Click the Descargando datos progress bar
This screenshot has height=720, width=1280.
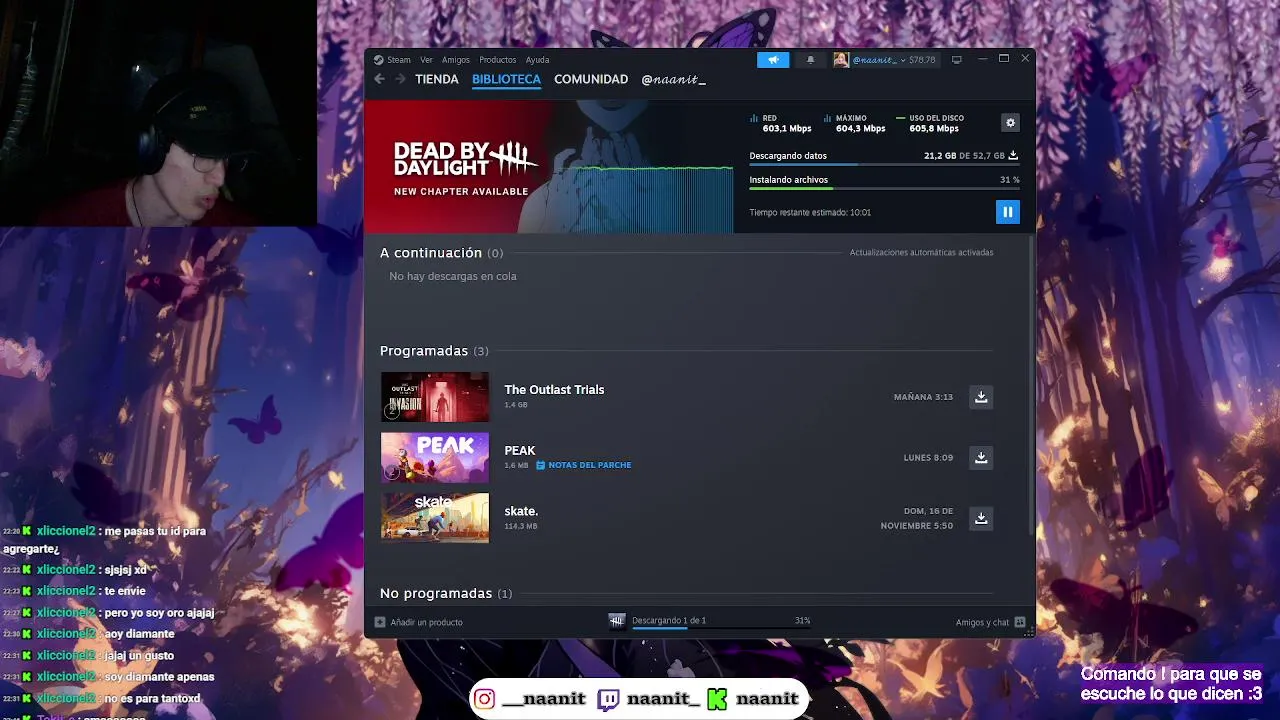click(884, 164)
